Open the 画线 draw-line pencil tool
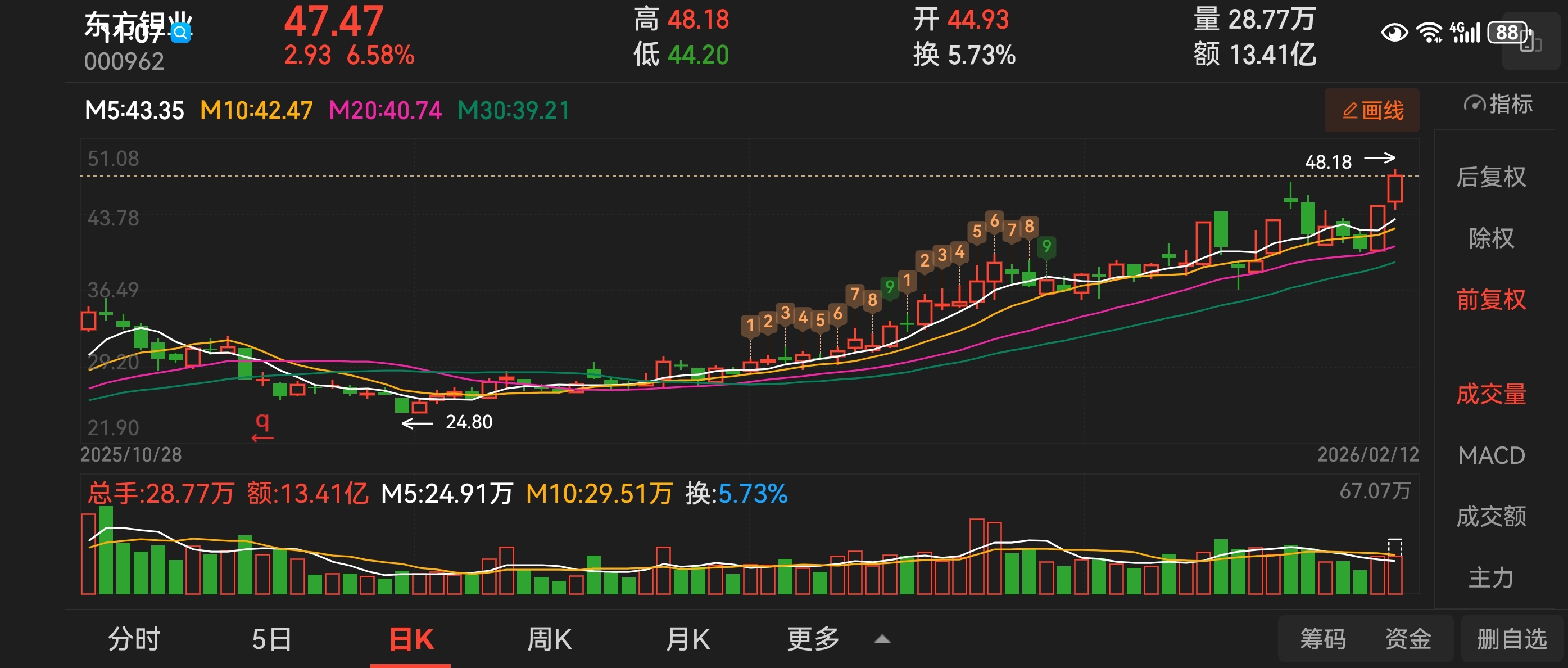The image size is (1568, 668). point(1371,110)
